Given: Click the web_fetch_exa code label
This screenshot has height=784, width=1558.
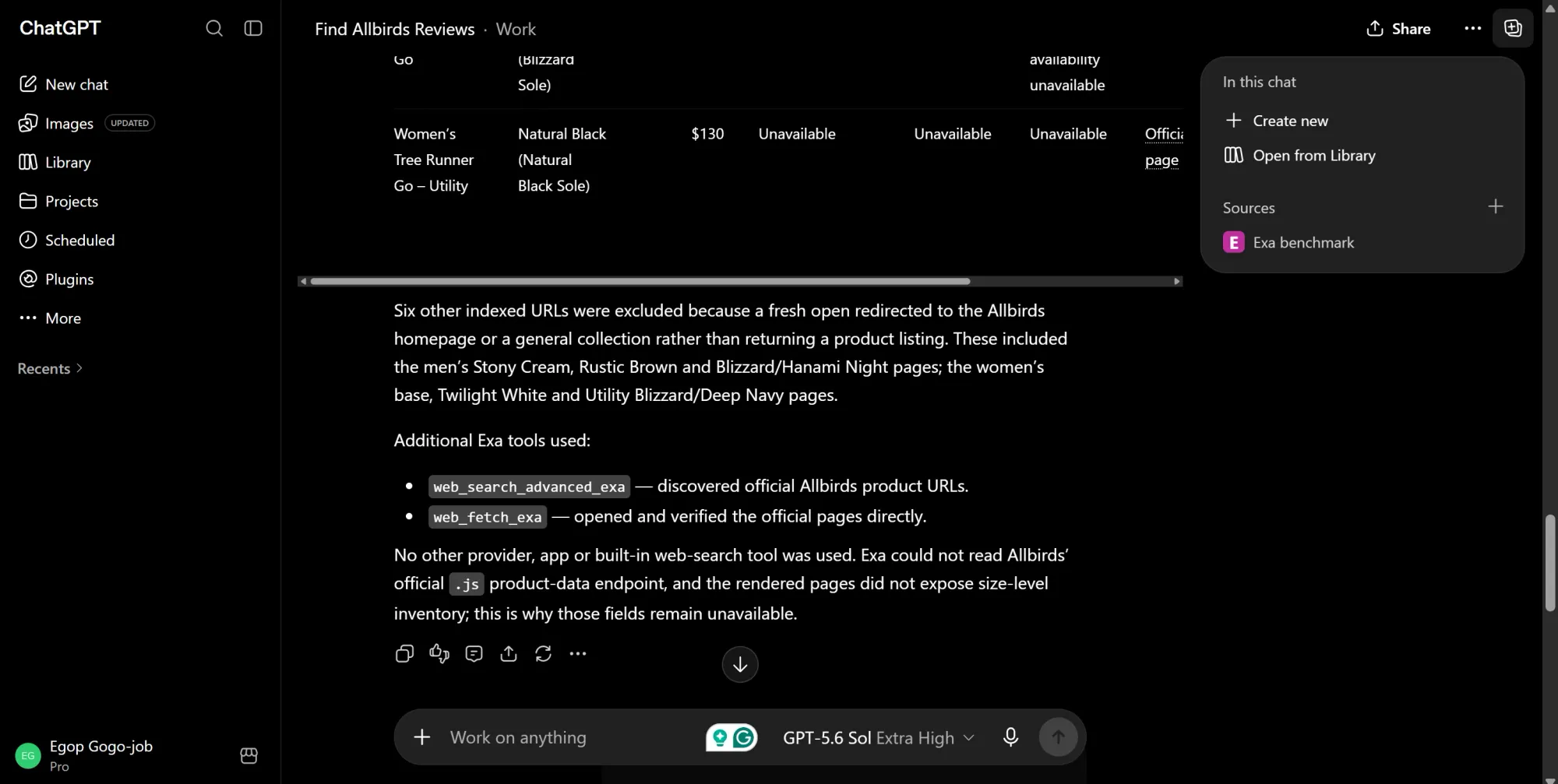Looking at the screenshot, I should coord(488,517).
